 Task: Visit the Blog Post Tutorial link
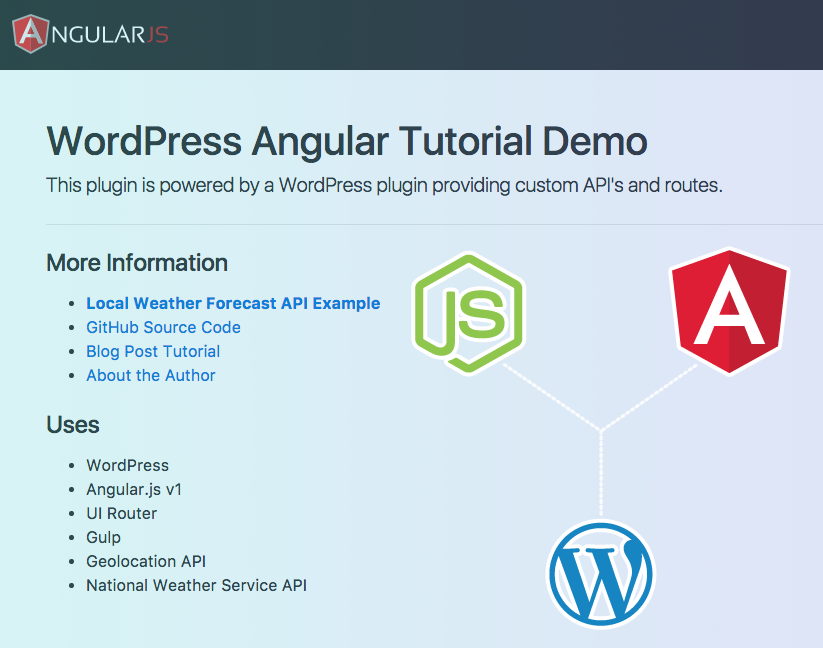[153, 352]
